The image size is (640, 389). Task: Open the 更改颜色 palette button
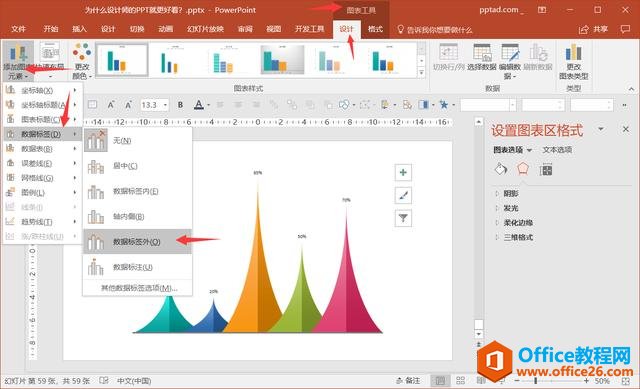[82, 61]
